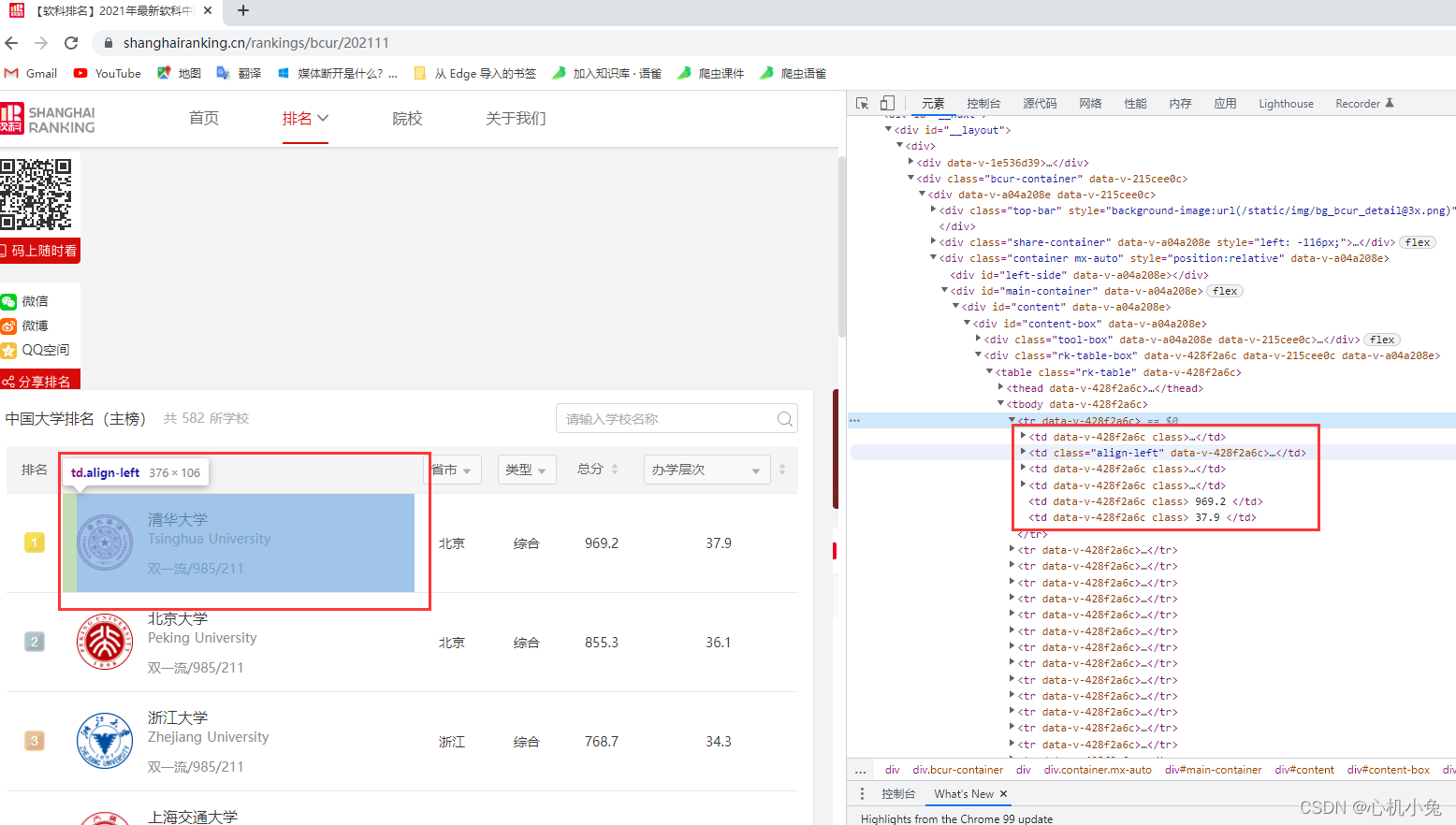This screenshot has width=1456, height=825.
Task: Open the 北京大学 link
Action: (178, 618)
